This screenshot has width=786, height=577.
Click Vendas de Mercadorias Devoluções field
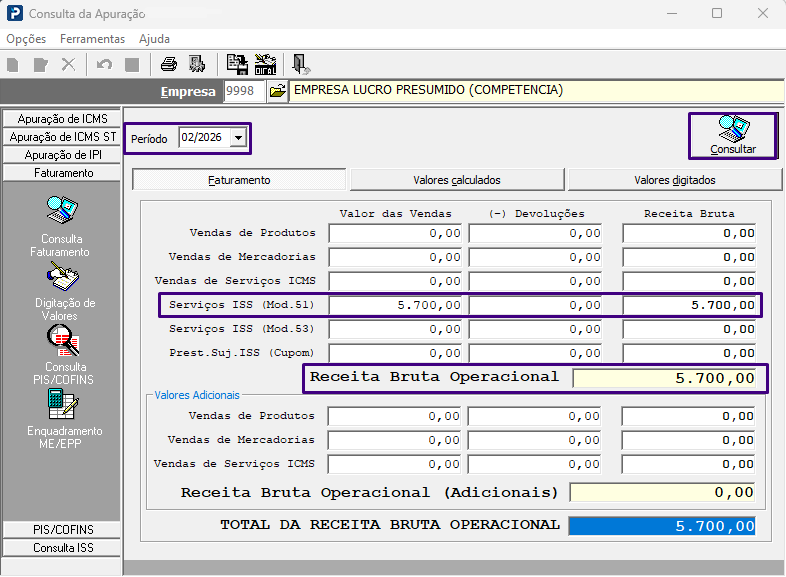pyautogui.click(x=535, y=257)
